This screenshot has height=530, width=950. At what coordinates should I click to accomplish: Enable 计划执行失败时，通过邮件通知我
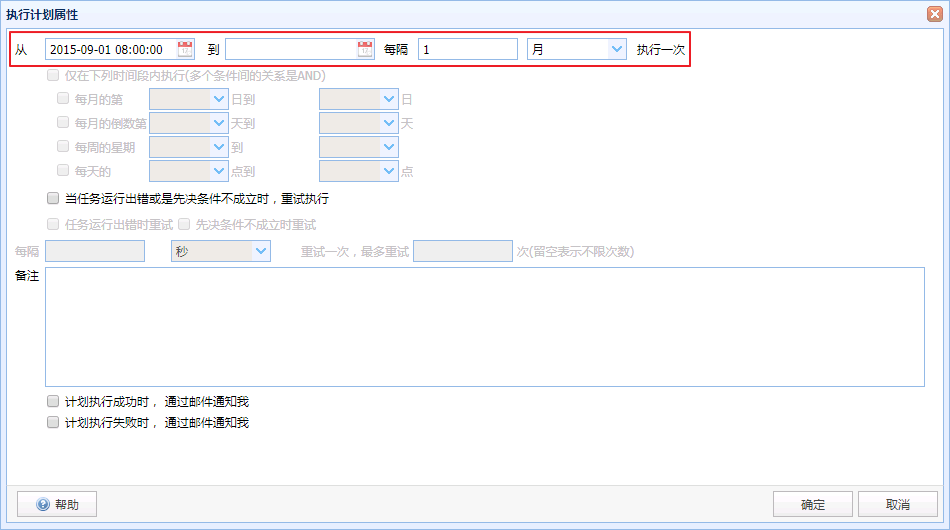click(x=53, y=422)
